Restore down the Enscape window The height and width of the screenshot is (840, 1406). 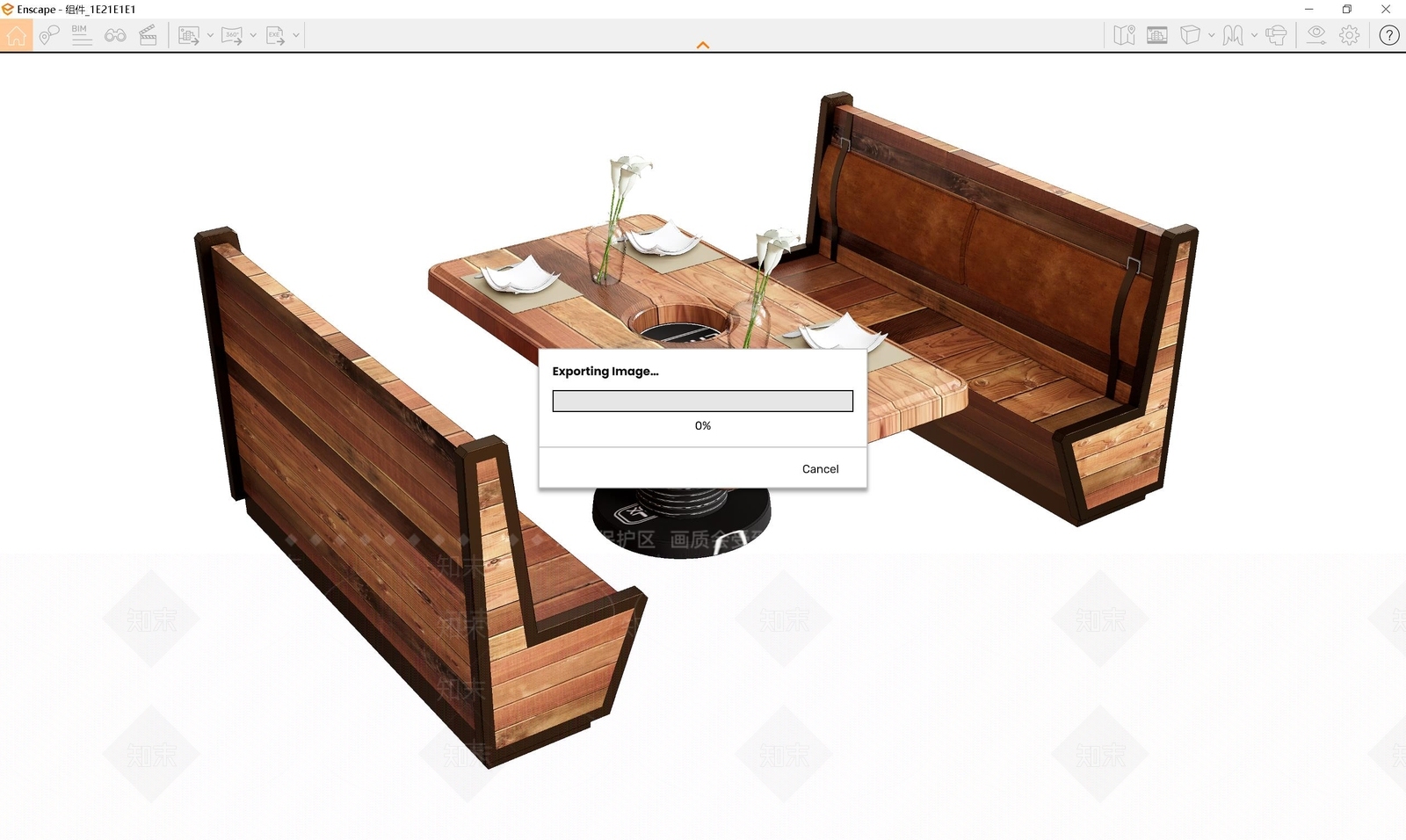(1347, 9)
